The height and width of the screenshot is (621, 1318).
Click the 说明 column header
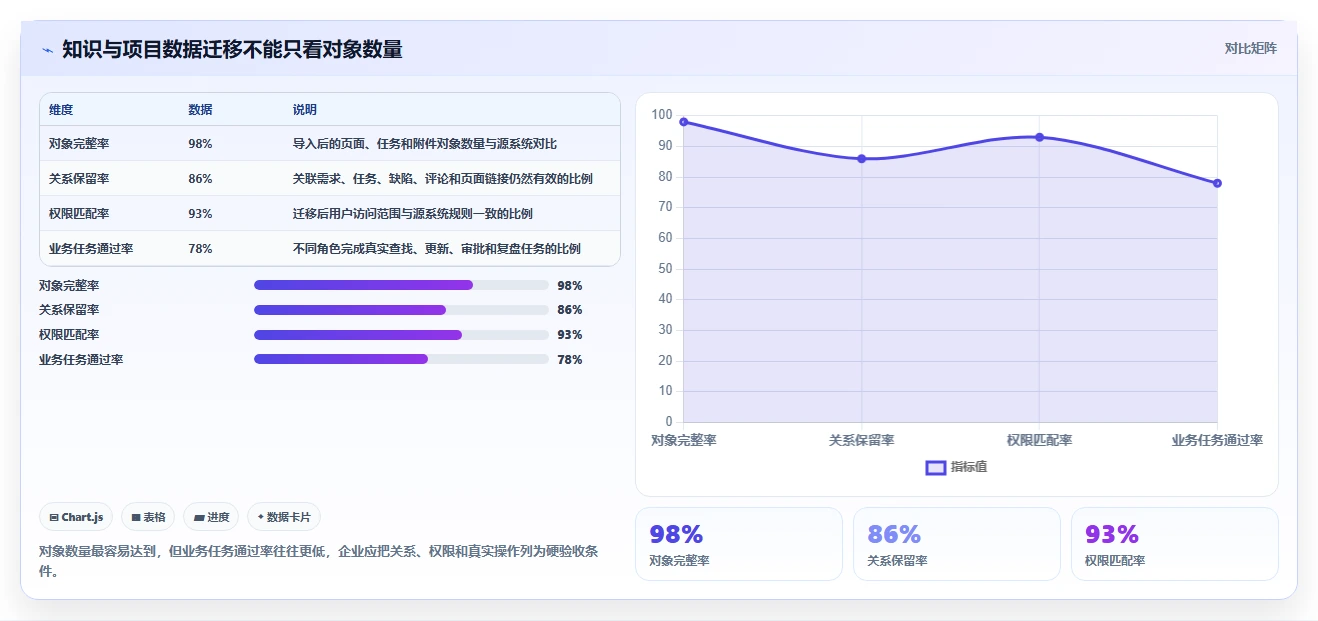pyautogui.click(x=305, y=110)
